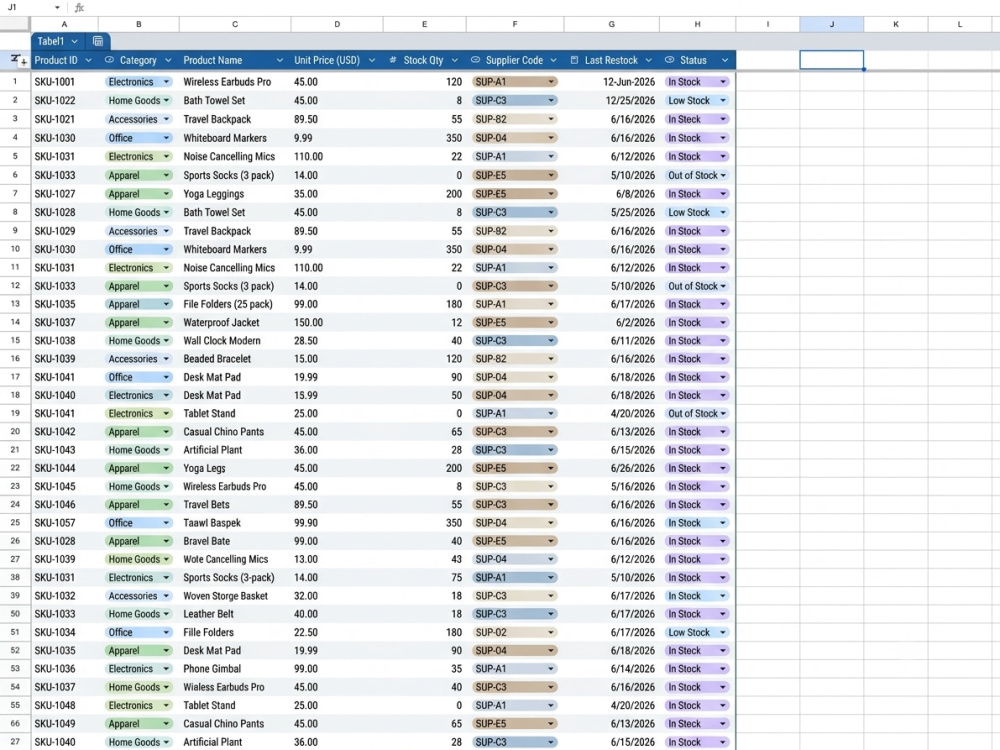Viewport: 1000px width, 750px height.
Task: Select column J header
Action: (x=832, y=24)
